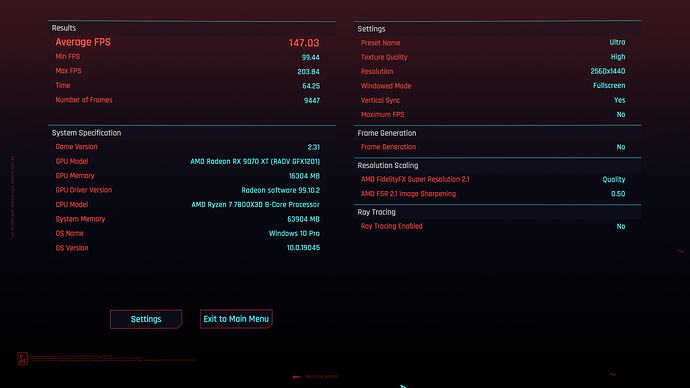This screenshot has height=388, width=690.
Task: Click the Number of Frames value 9447
Action: 312,100
